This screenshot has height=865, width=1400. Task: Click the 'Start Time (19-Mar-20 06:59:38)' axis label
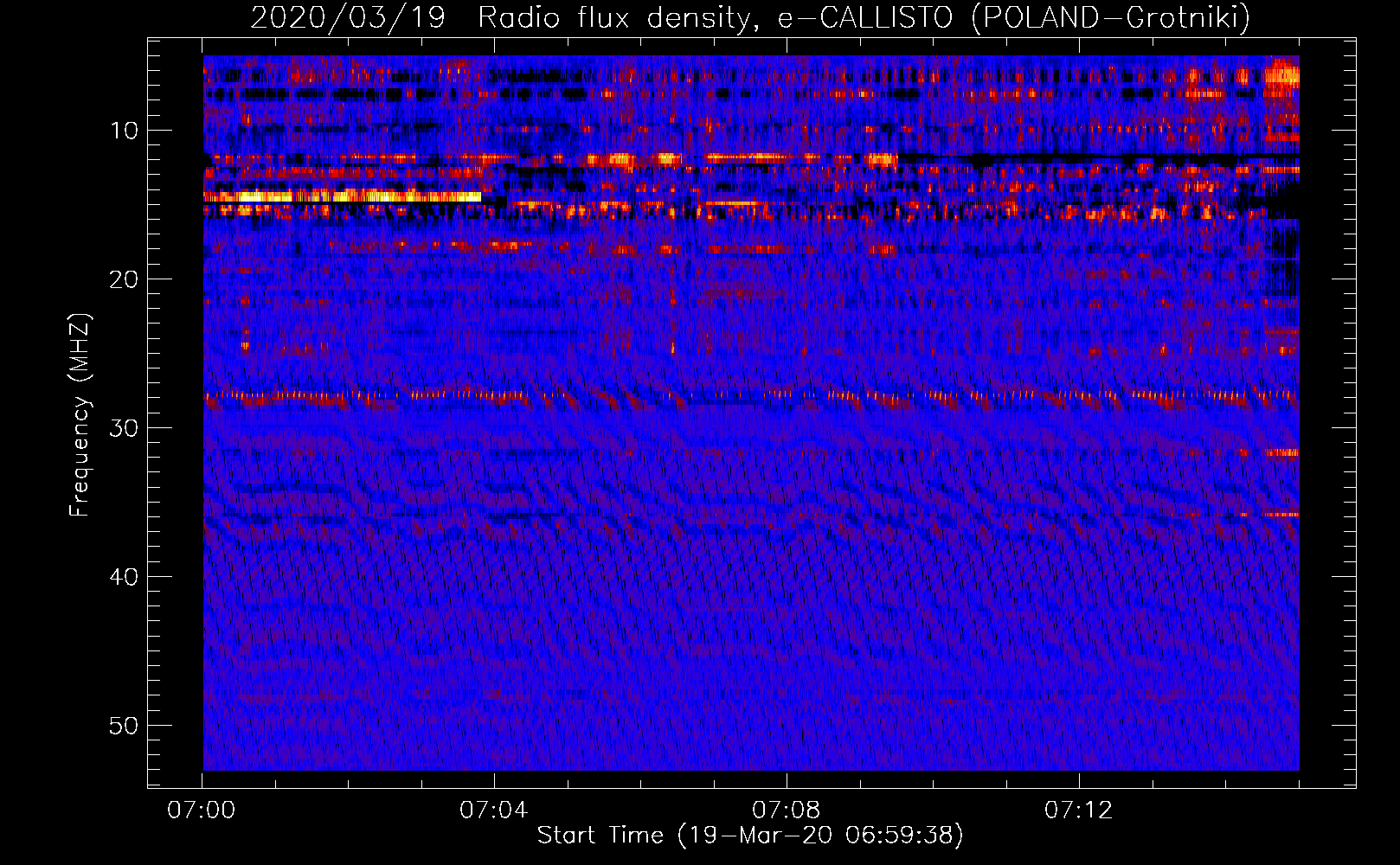tap(750, 836)
